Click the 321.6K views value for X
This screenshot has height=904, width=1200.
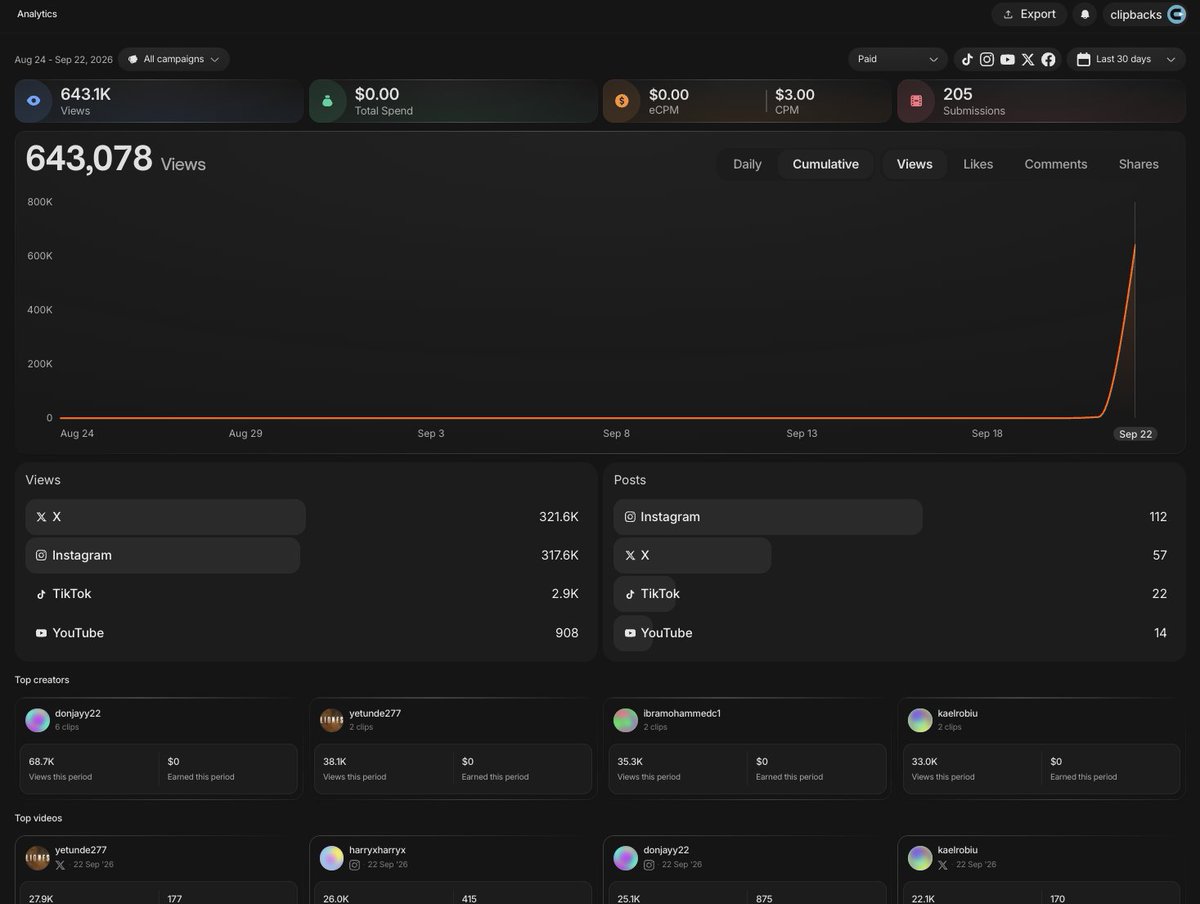tap(559, 517)
